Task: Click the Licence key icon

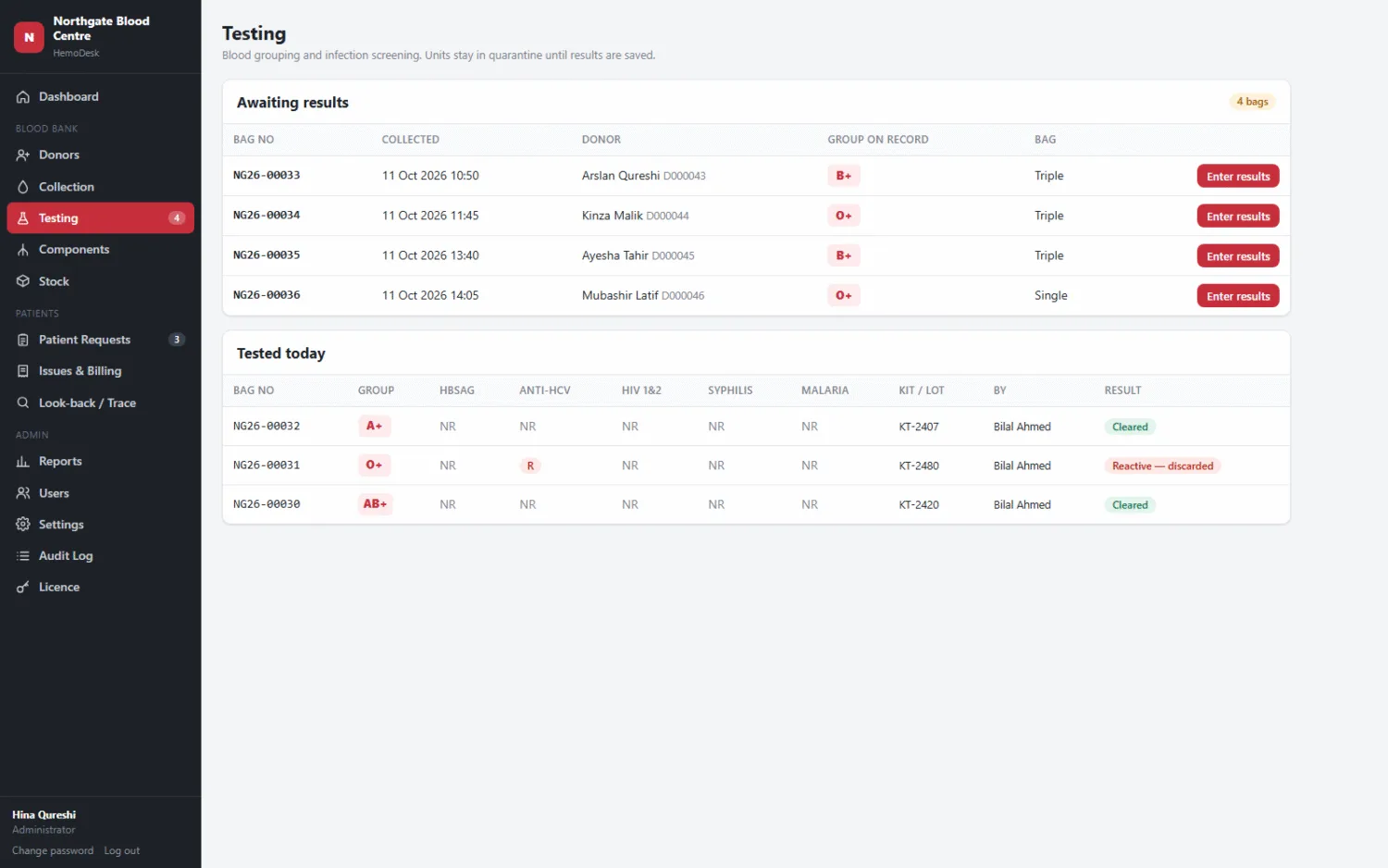Action: tap(23, 588)
